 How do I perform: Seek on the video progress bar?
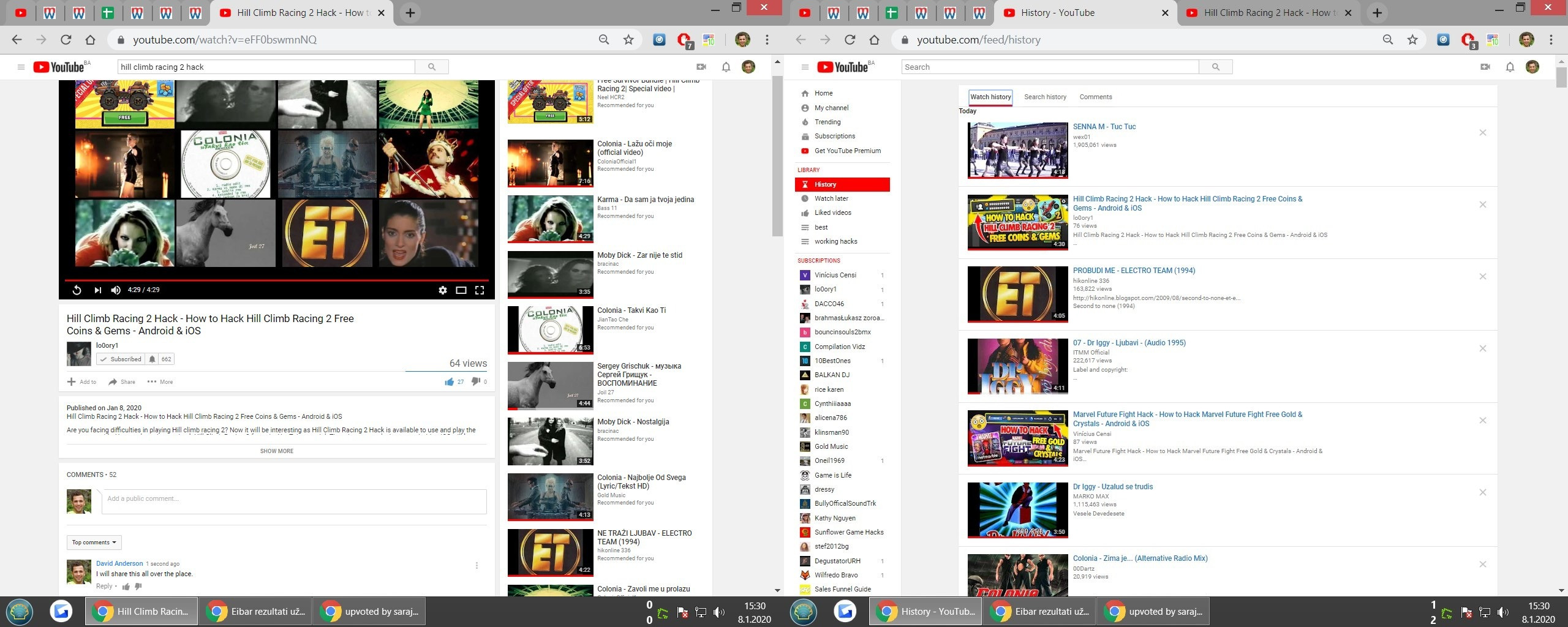point(277,280)
